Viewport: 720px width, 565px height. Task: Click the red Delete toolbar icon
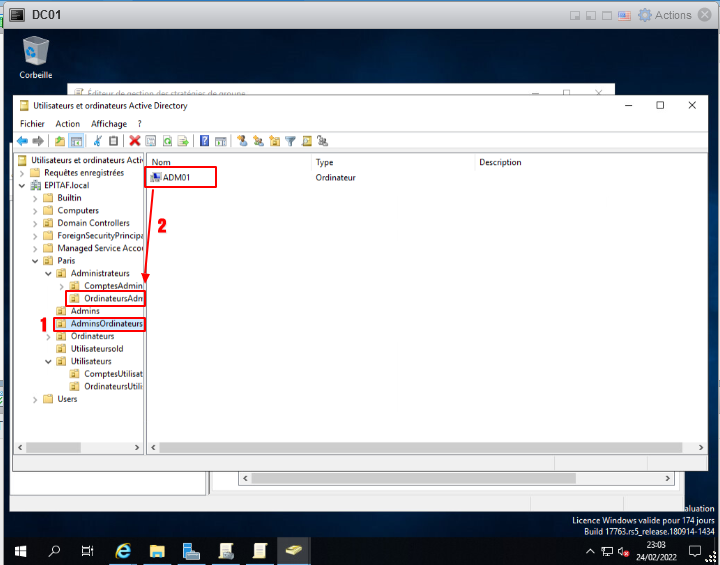click(x=134, y=141)
